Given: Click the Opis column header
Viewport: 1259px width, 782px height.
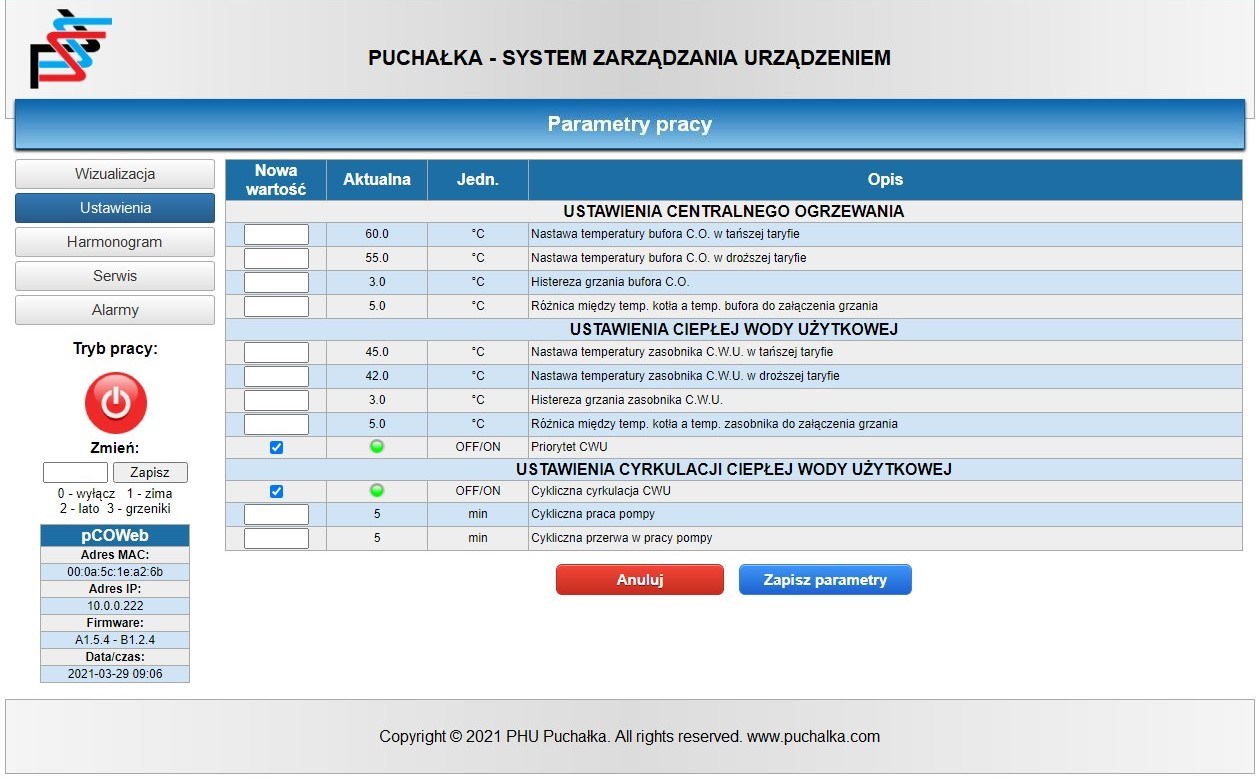Looking at the screenshot, I should tap(885, 180).
